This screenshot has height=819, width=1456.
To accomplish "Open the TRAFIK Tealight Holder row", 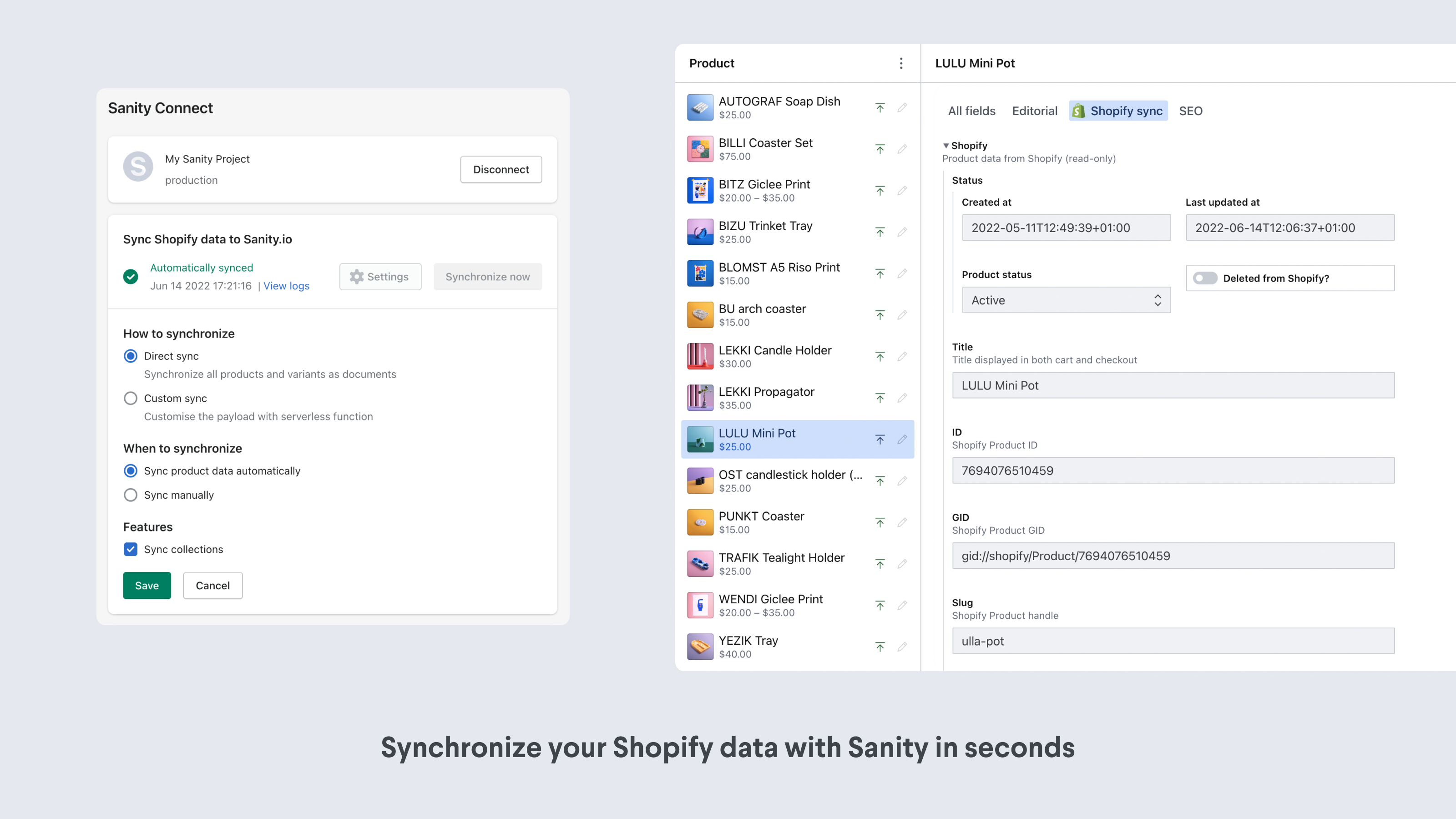I will 798,564.
